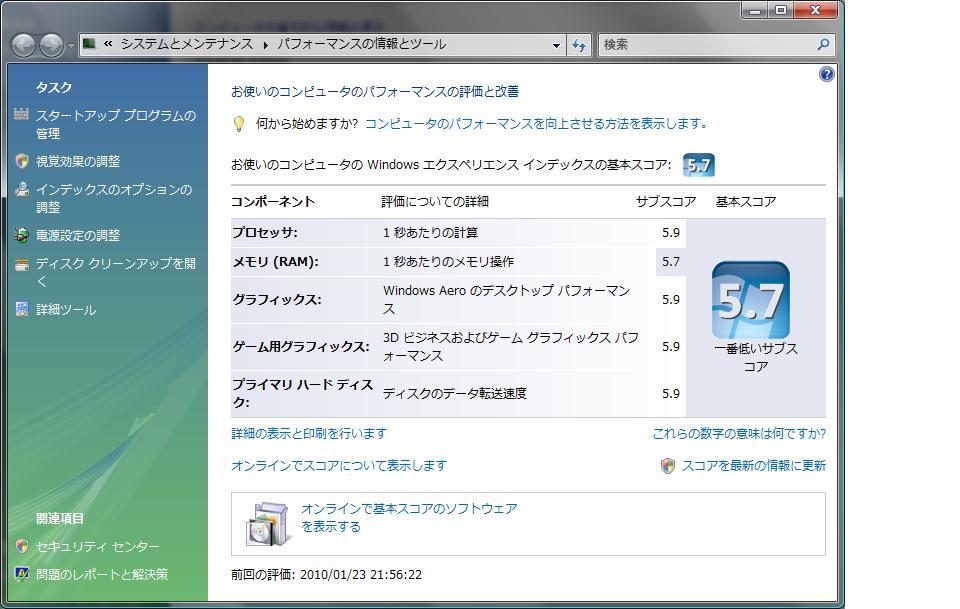Screen dimensions: 960x609
Task: Click the large 5.7 base score badge
Action: [750, 300]
